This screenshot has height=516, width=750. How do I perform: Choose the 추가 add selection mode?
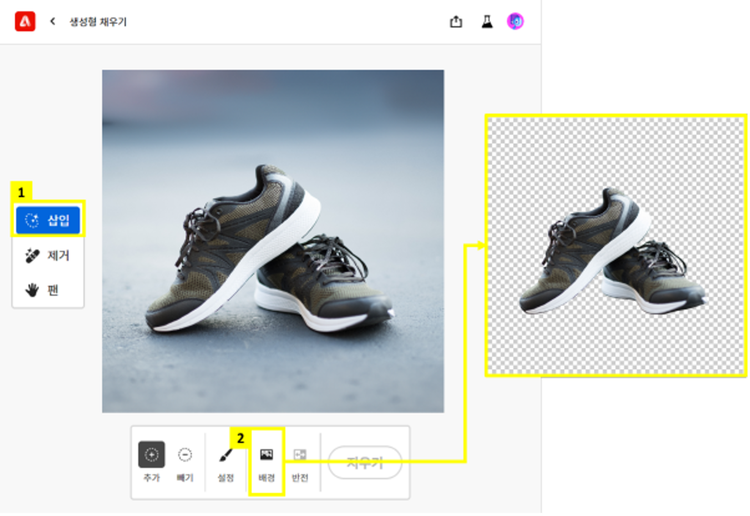152,462
